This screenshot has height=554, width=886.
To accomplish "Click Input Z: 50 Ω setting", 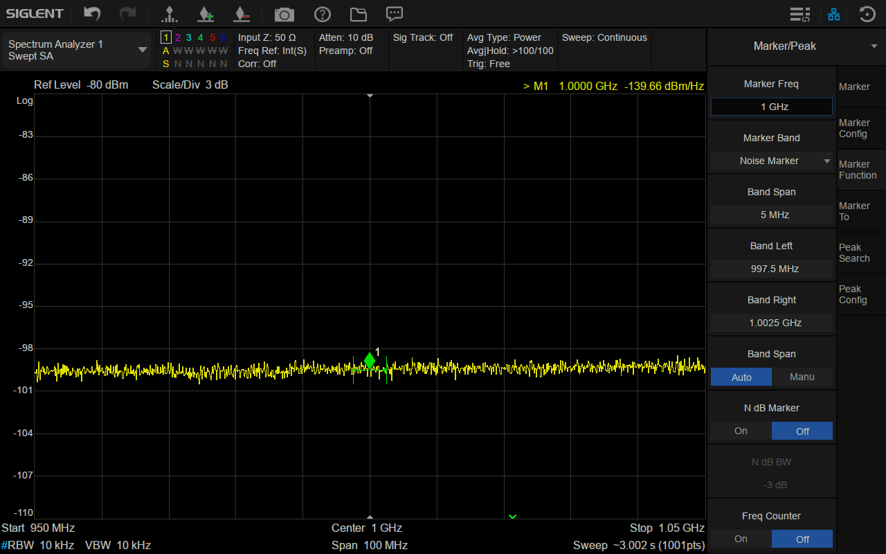I will [267, 37].
